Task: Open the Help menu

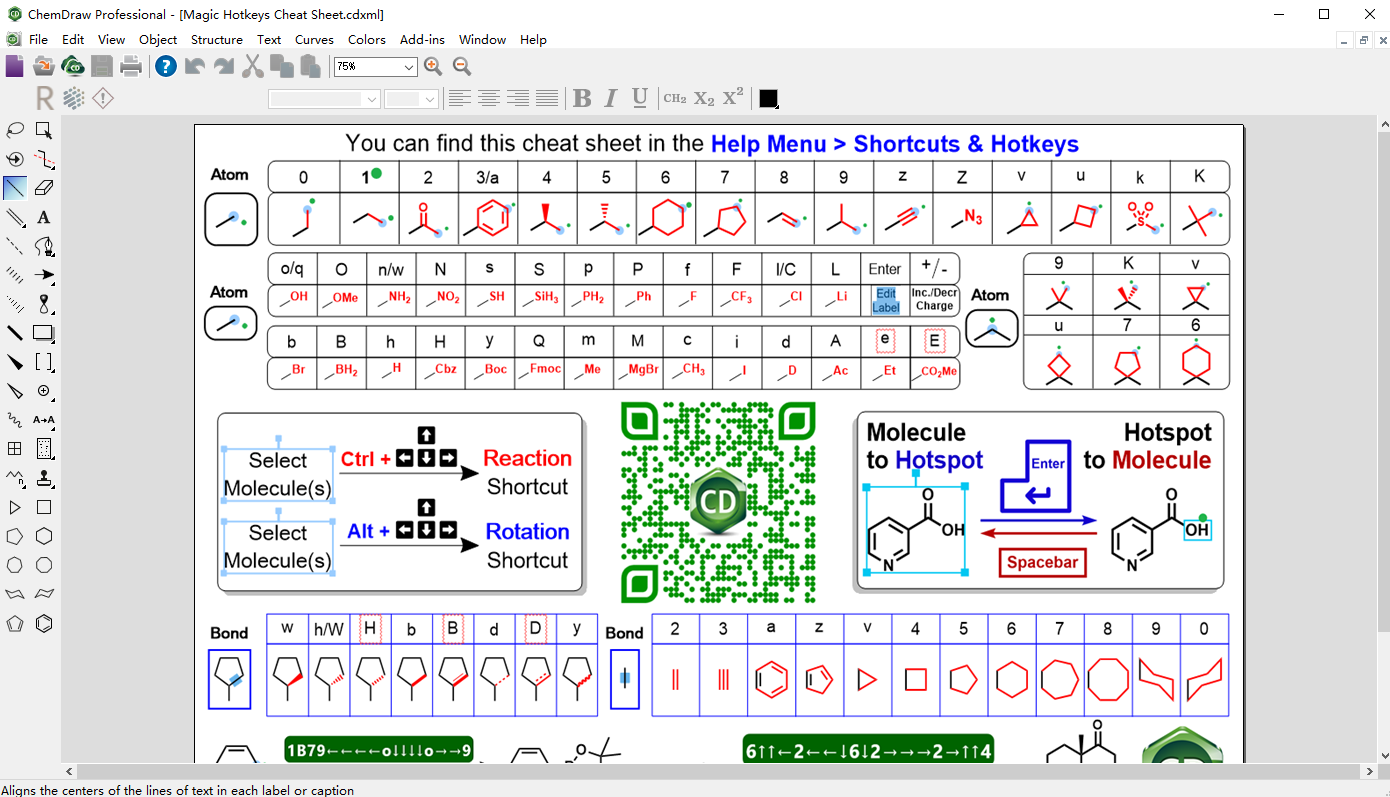Action: [x=533, y=39]
